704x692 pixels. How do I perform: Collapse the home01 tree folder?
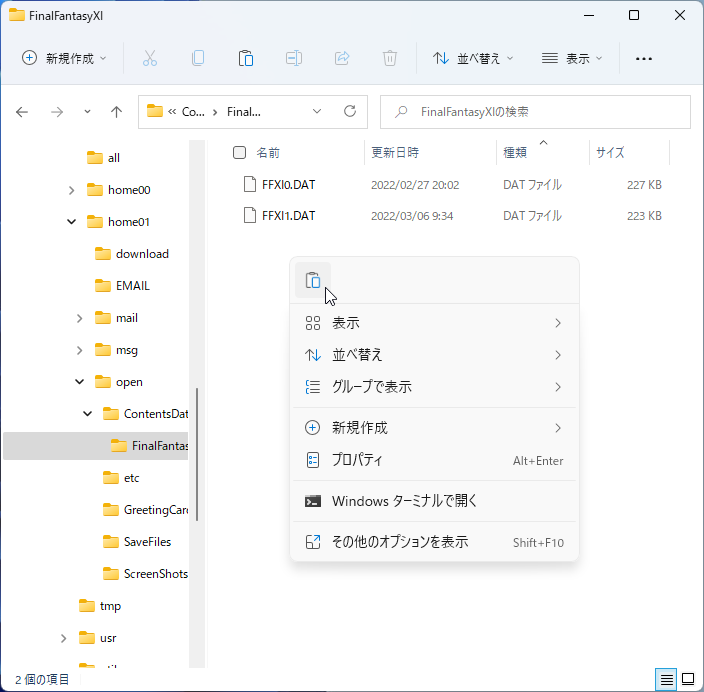pyautogui.click(x=71, y=222)
